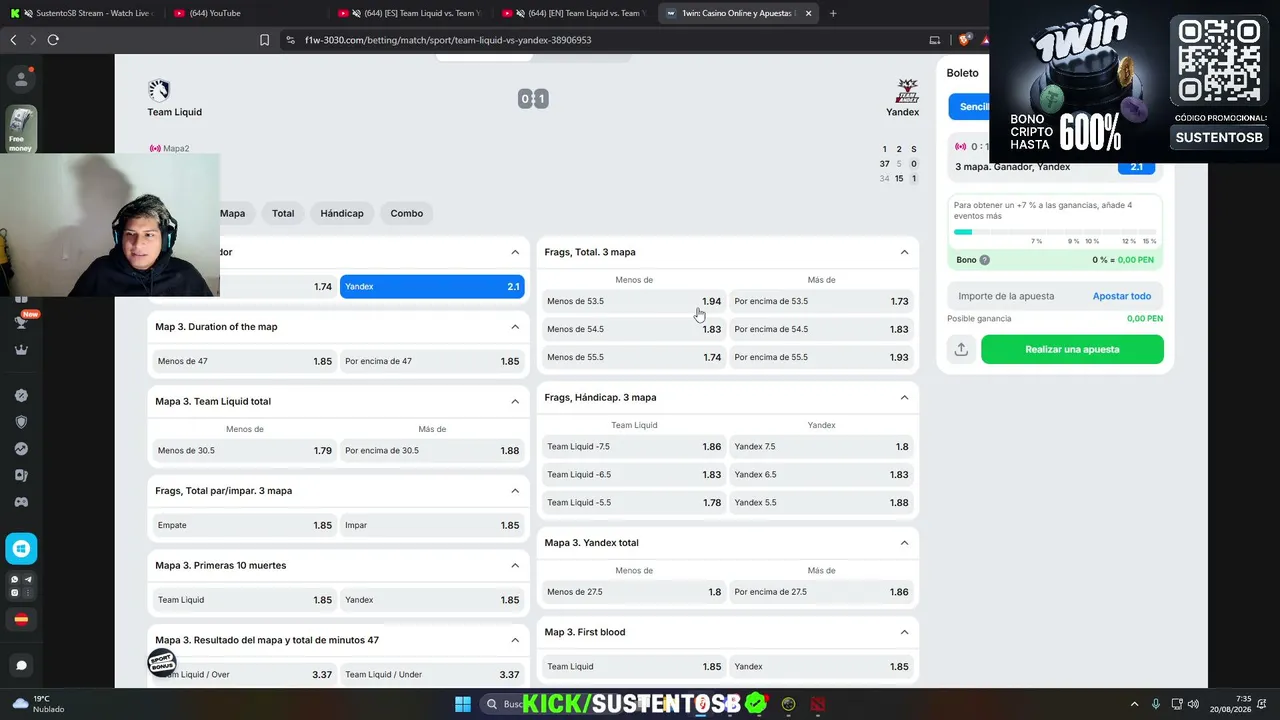Collapse Mapa 3. Duration of the map
Screen dimensions: 1280x720
coord(515,327)
